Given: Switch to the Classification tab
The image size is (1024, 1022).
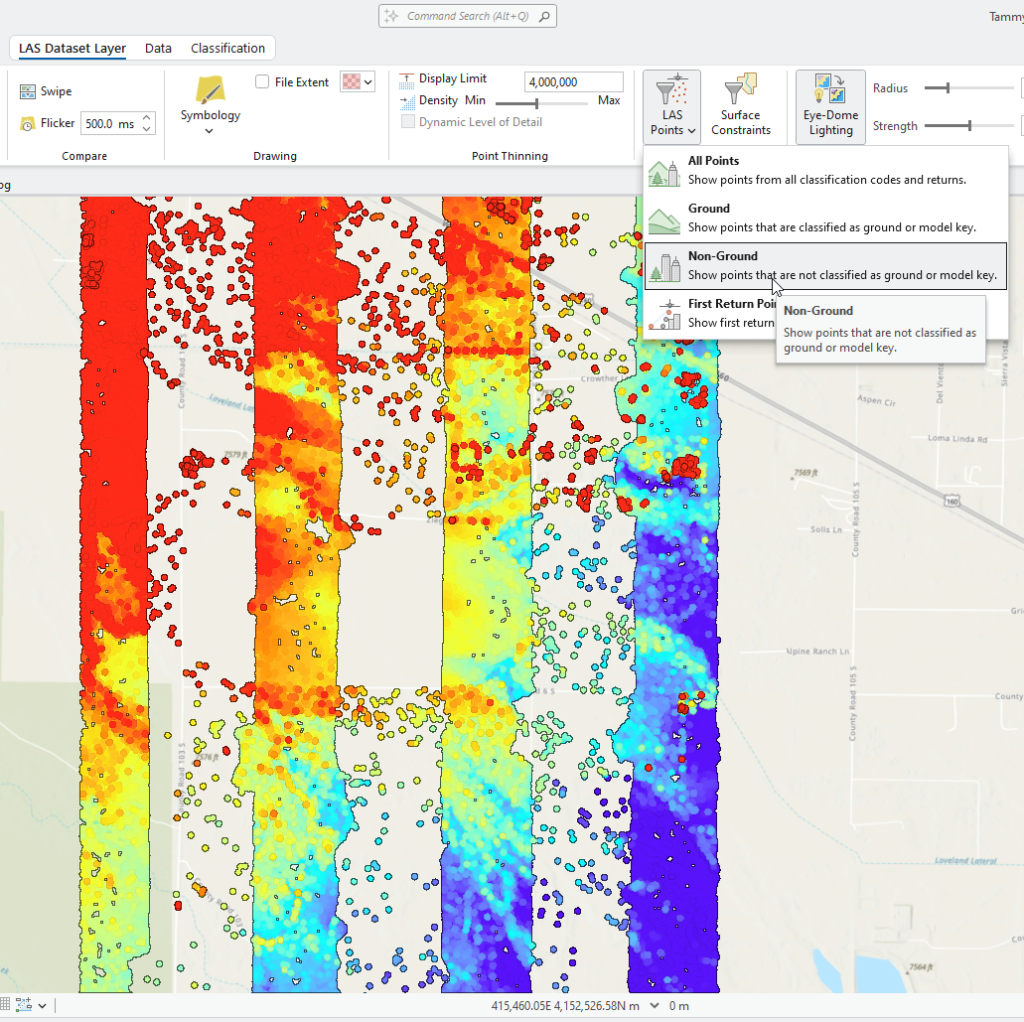Looking at the screenshot, I should point(227,47).
